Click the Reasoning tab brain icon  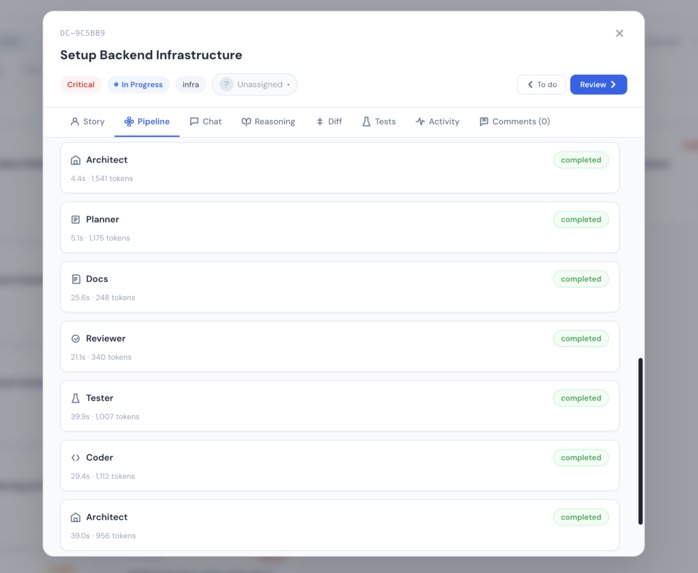point(246,122)
